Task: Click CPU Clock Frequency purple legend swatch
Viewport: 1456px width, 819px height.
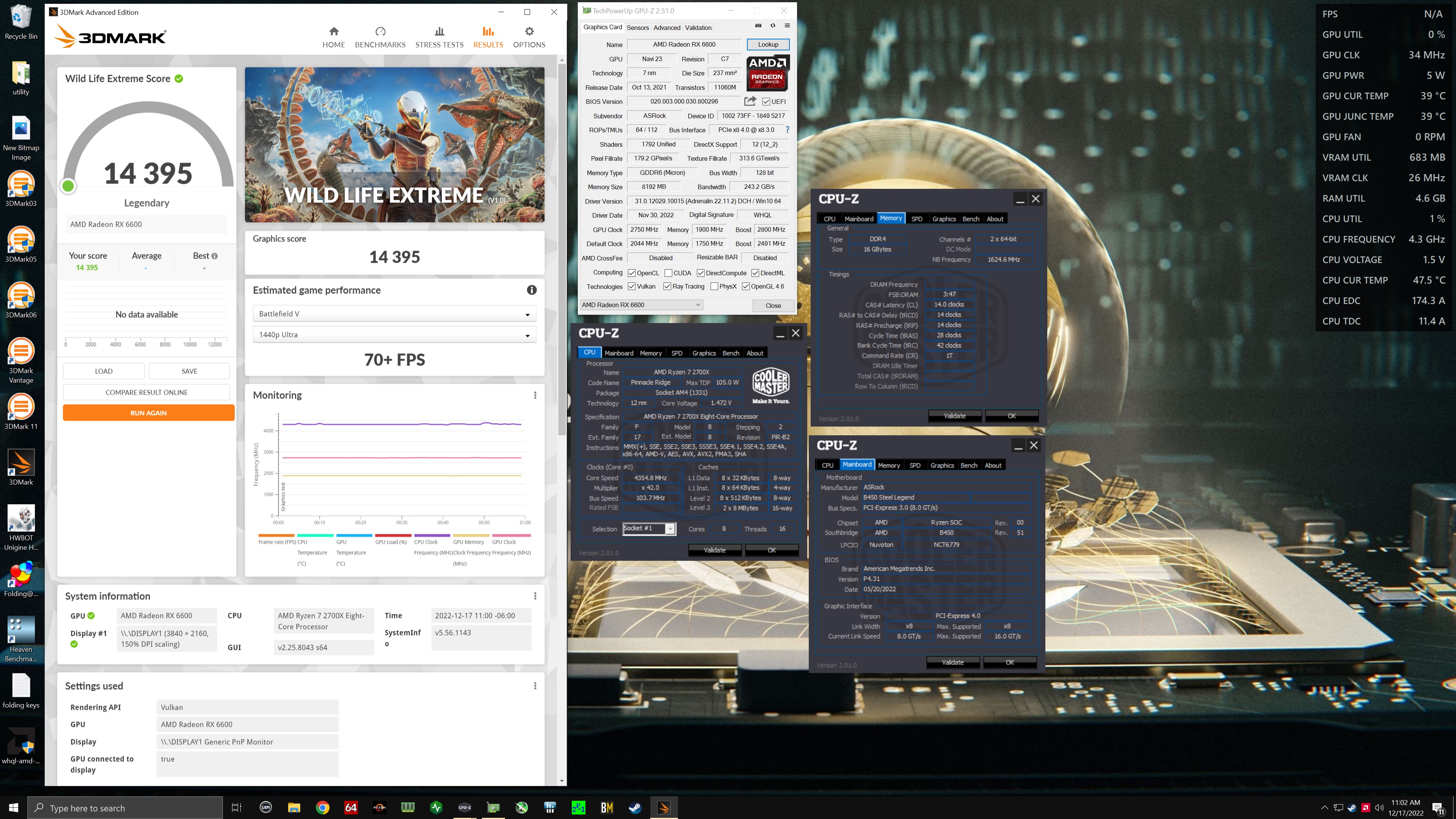Action: [432, 535]
